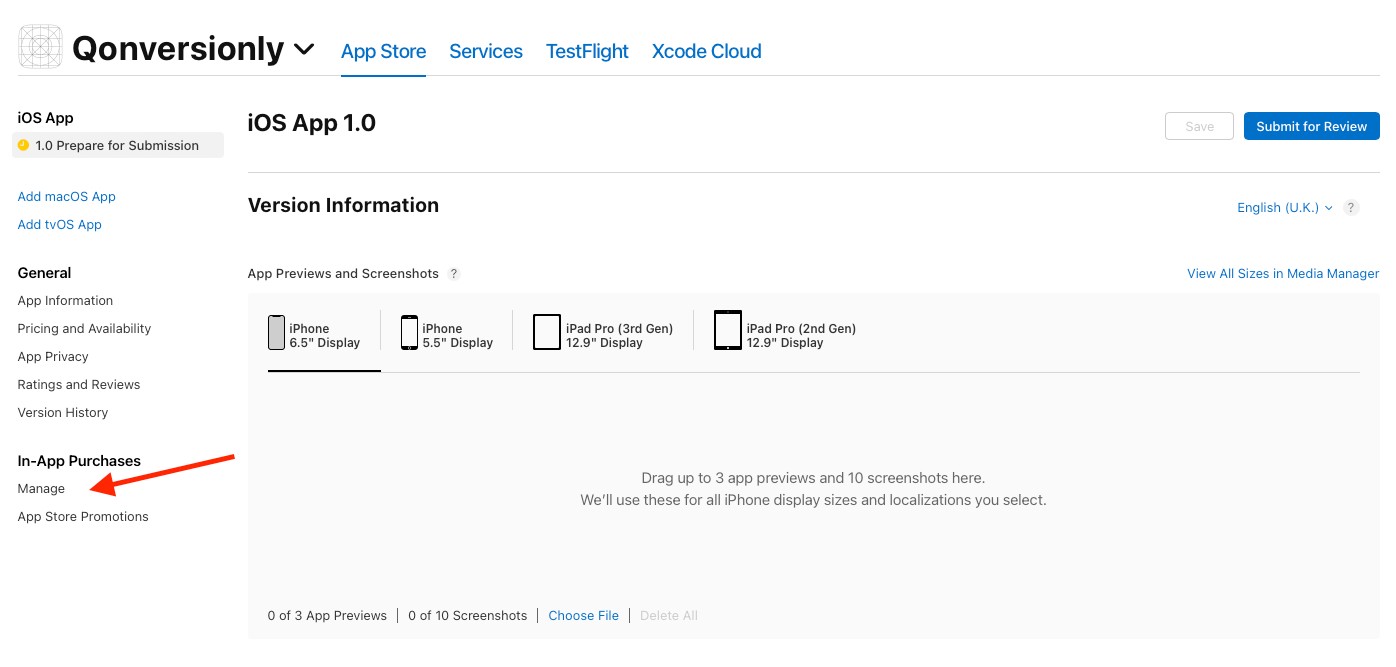Click Add macOS App

tap(66, 196)
